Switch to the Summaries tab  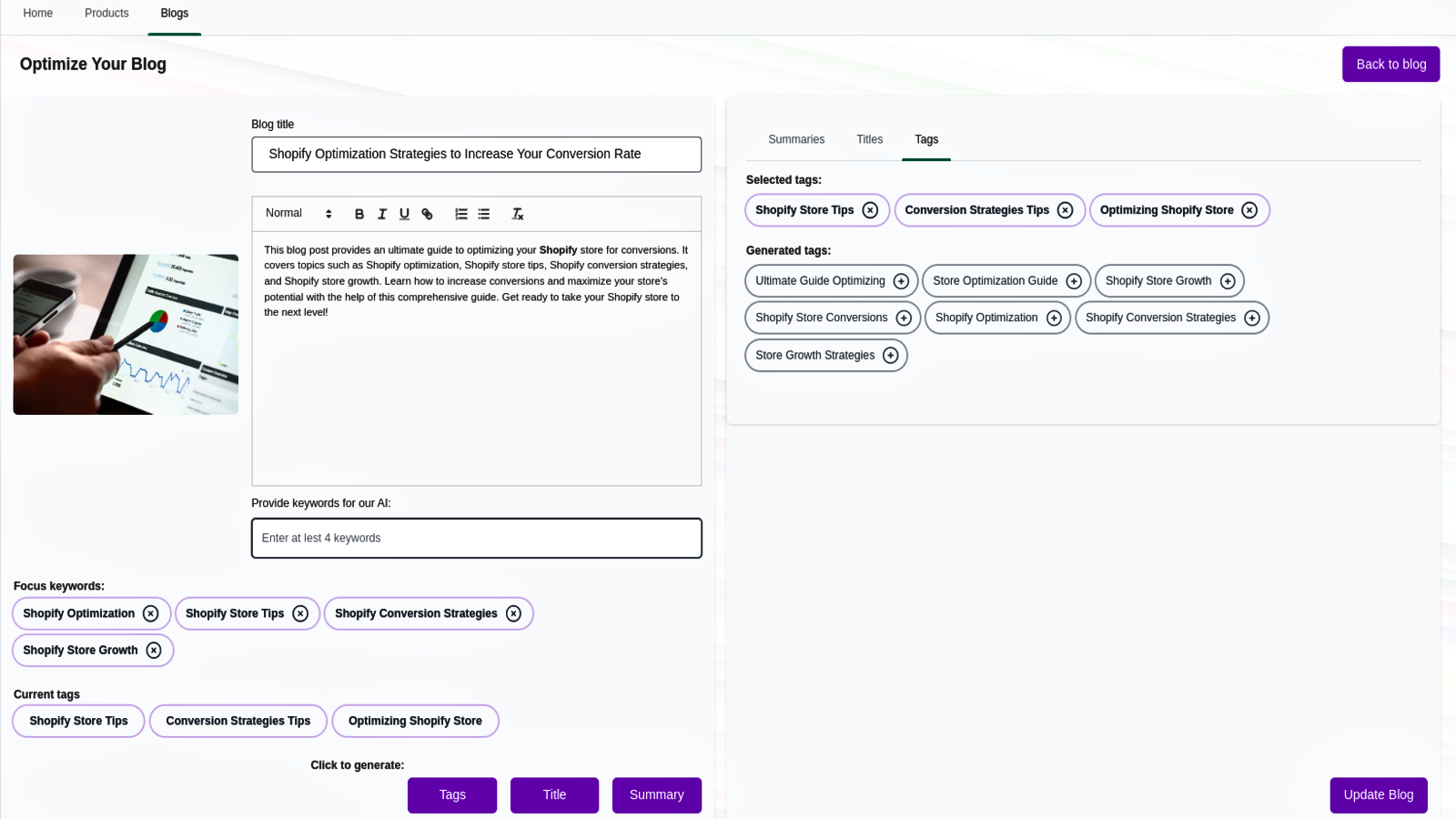pyautogui.click(x=796, y=140)
